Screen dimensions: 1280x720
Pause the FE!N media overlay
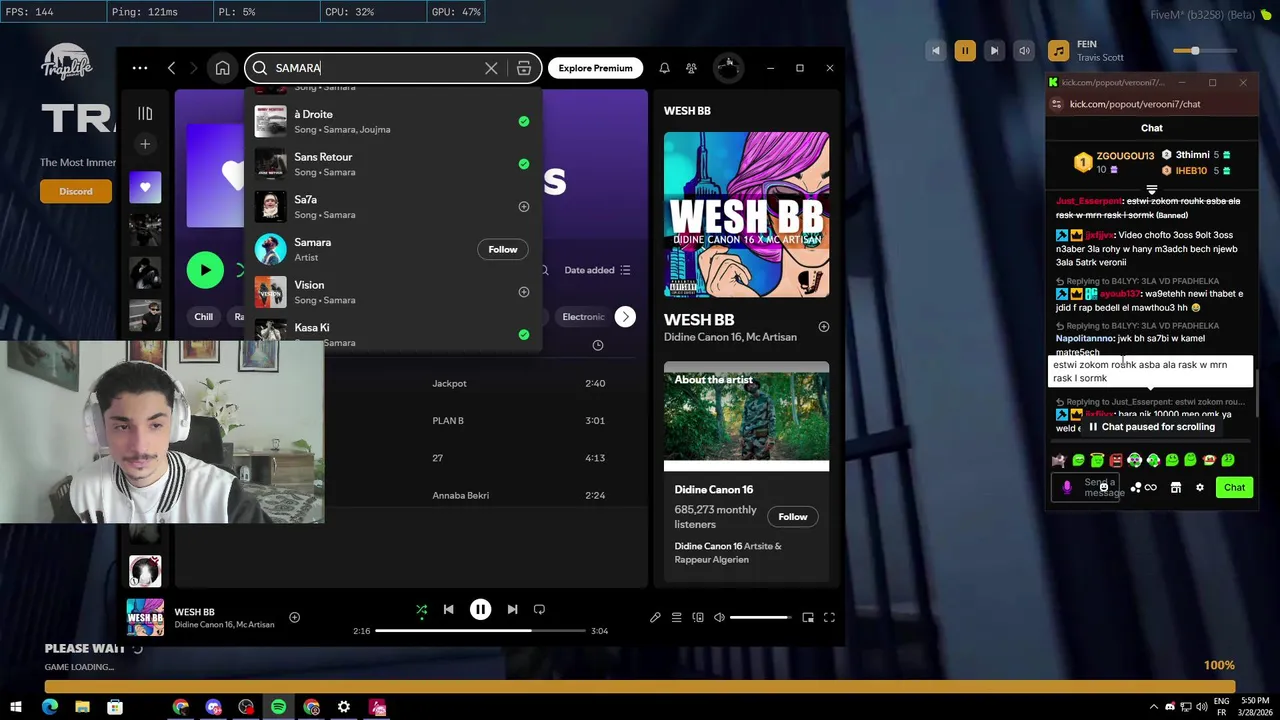[965, 50]
